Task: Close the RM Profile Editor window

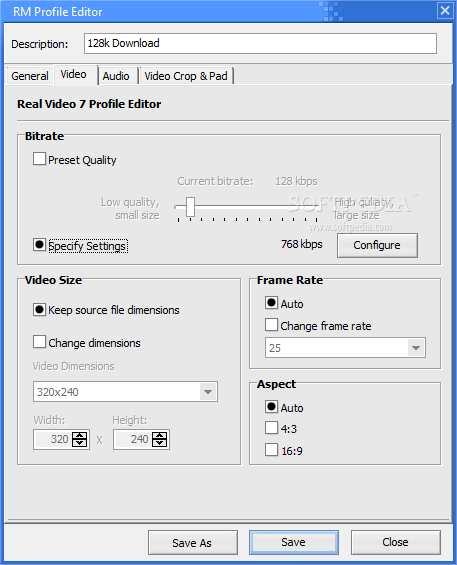Action: (x=445, y=10)
